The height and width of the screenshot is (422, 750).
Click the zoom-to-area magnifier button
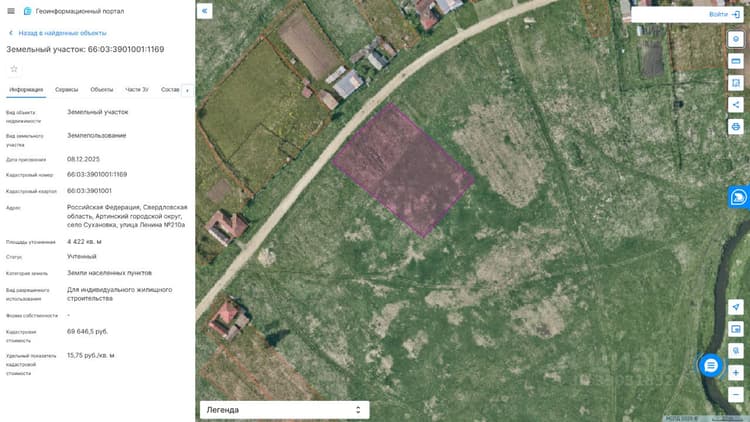pos(736,351)
